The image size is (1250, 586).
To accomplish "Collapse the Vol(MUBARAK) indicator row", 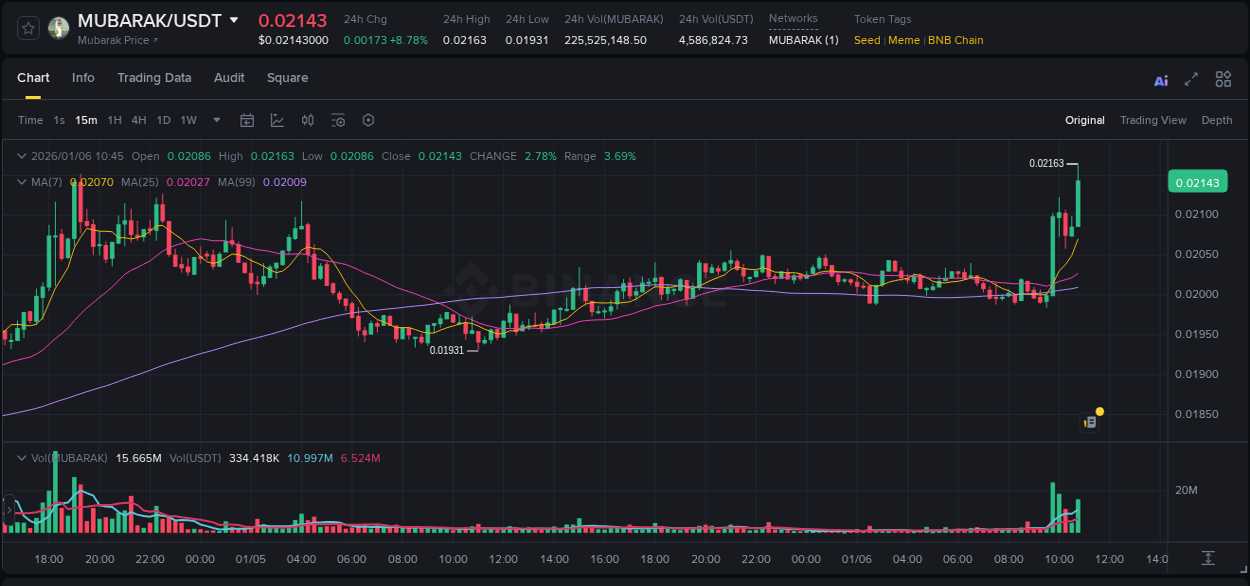I will click(x=21, y=457).
